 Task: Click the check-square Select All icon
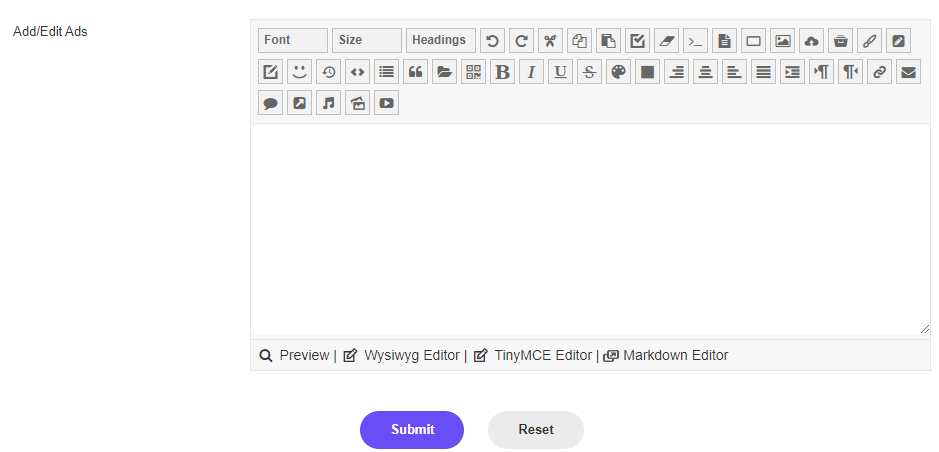(637, 41)
